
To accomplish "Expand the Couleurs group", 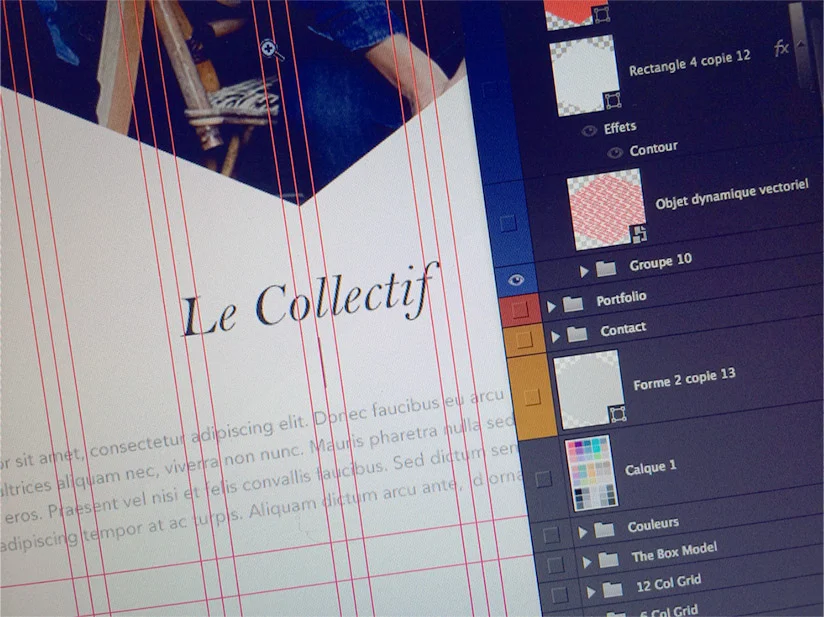I will [x=582, y=532].
